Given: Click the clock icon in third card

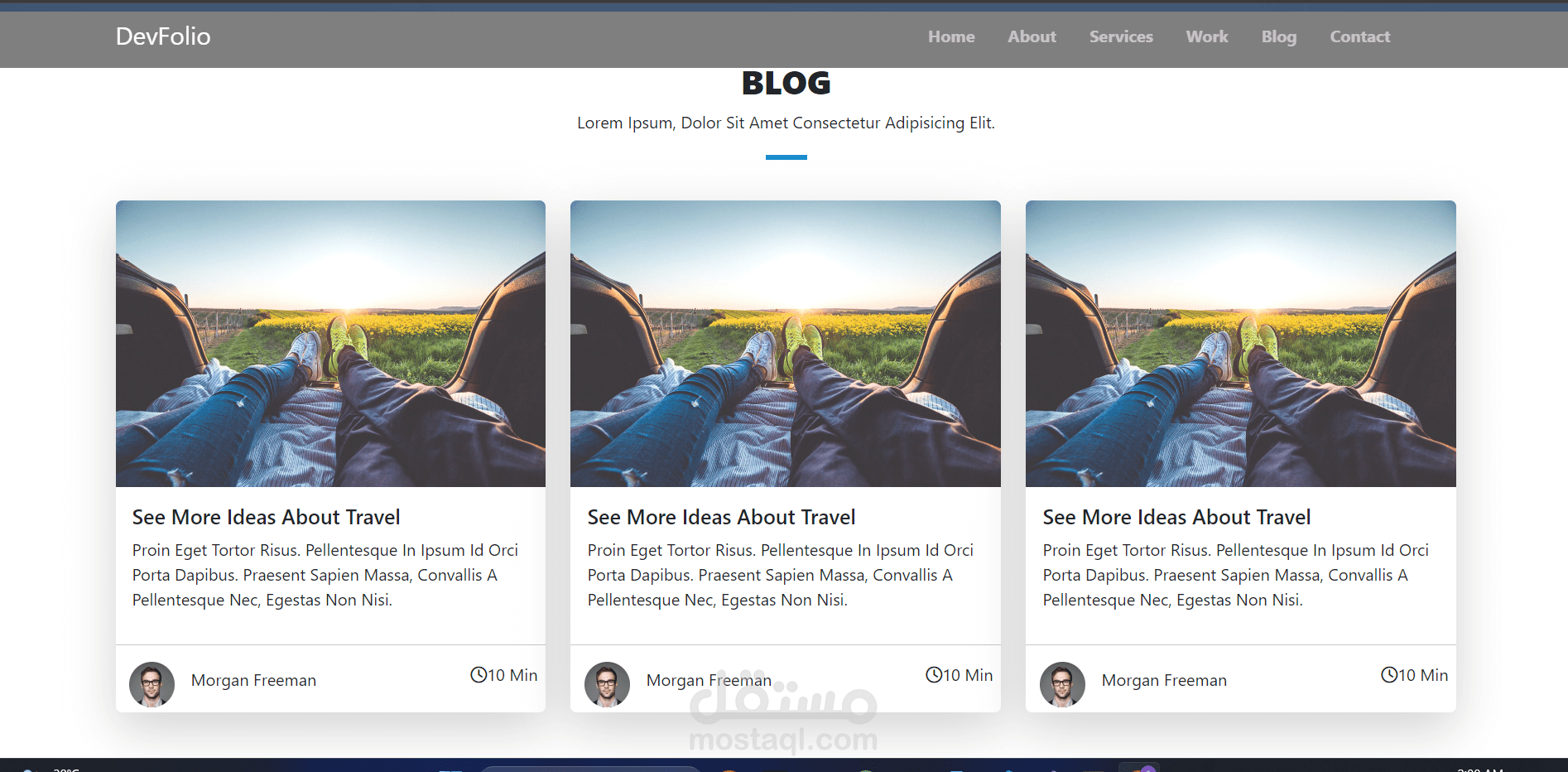Looking at the screenshot, I should coord(1389,674).
